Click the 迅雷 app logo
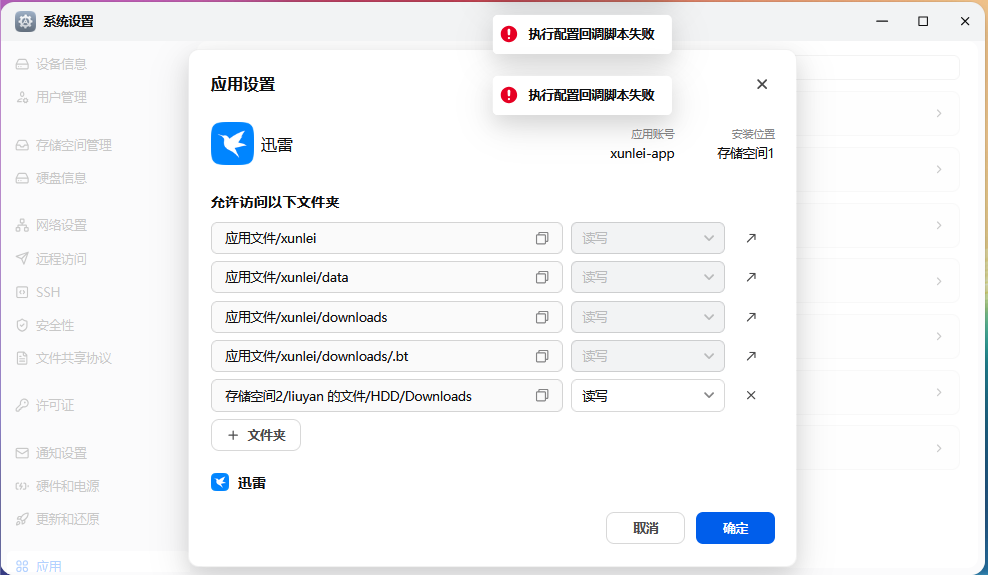This screenshot has height=575, width=988. pyautogui.click(x=233, y=144)
